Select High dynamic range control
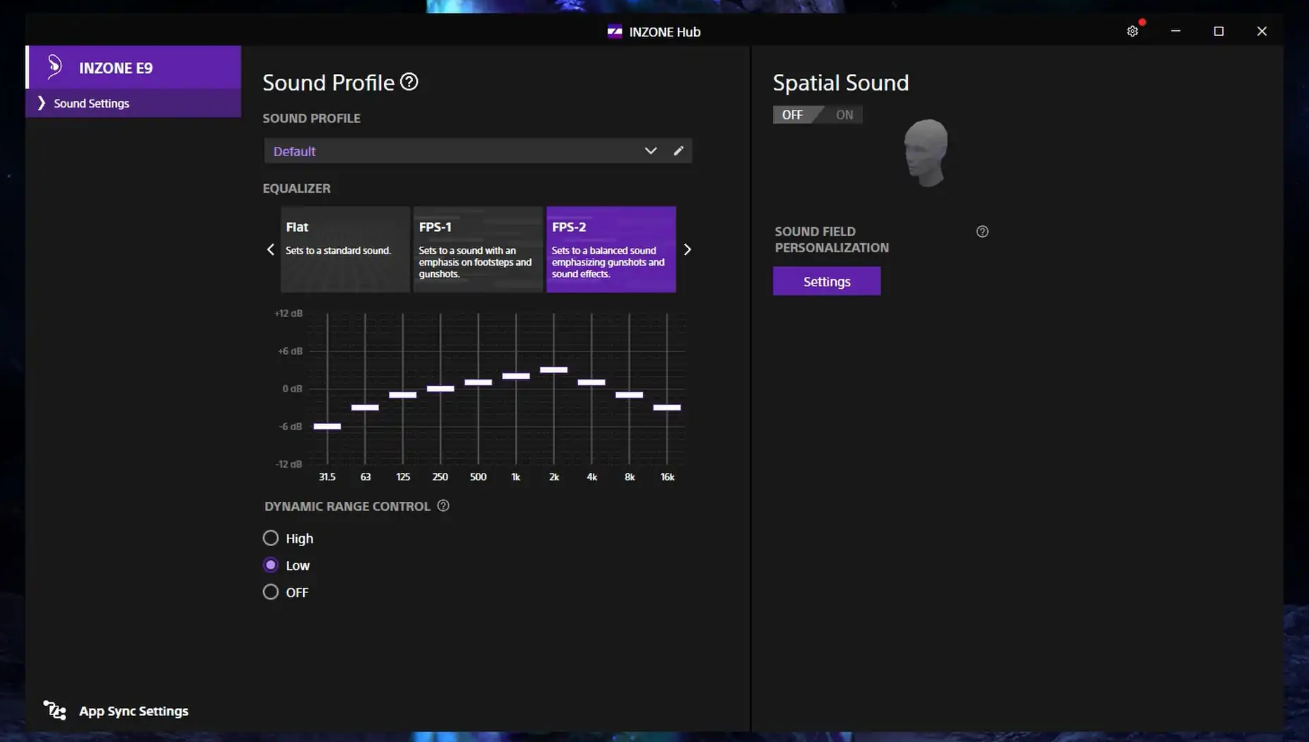Viewport: 1309px width, 742px height. pyautogui.click(x=271, y=538)
